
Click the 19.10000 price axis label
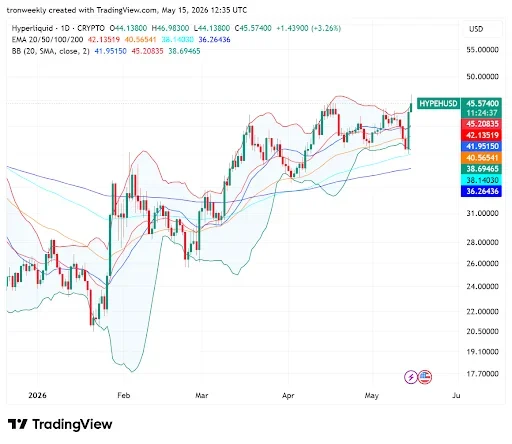pos(482,352)
